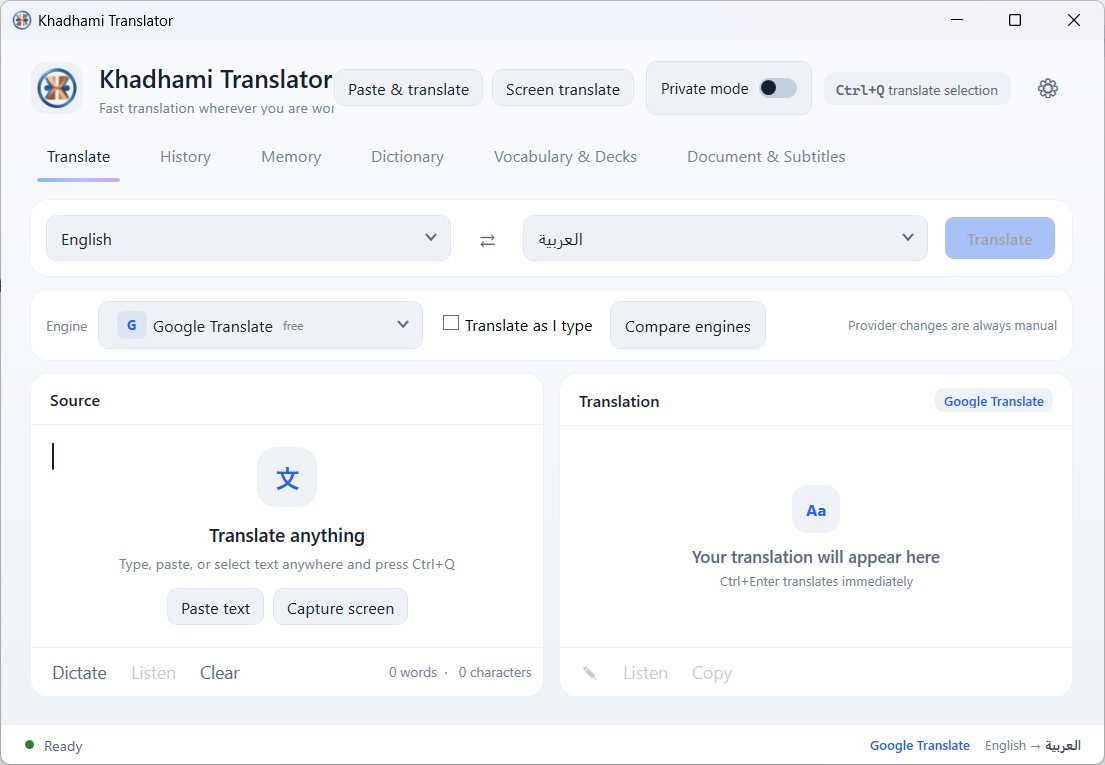Click the 'Translate anything' heading

287,535
